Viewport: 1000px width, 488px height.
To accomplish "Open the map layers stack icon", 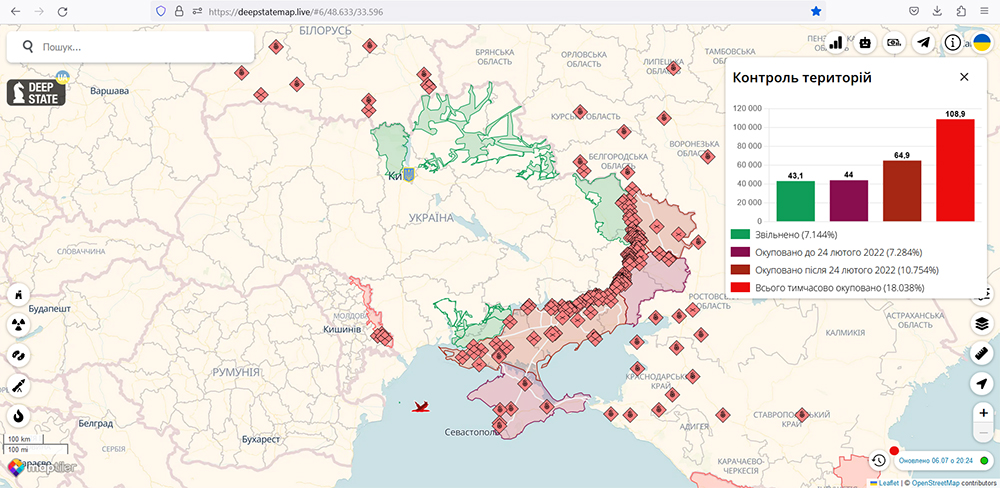I will click(982, 323).
